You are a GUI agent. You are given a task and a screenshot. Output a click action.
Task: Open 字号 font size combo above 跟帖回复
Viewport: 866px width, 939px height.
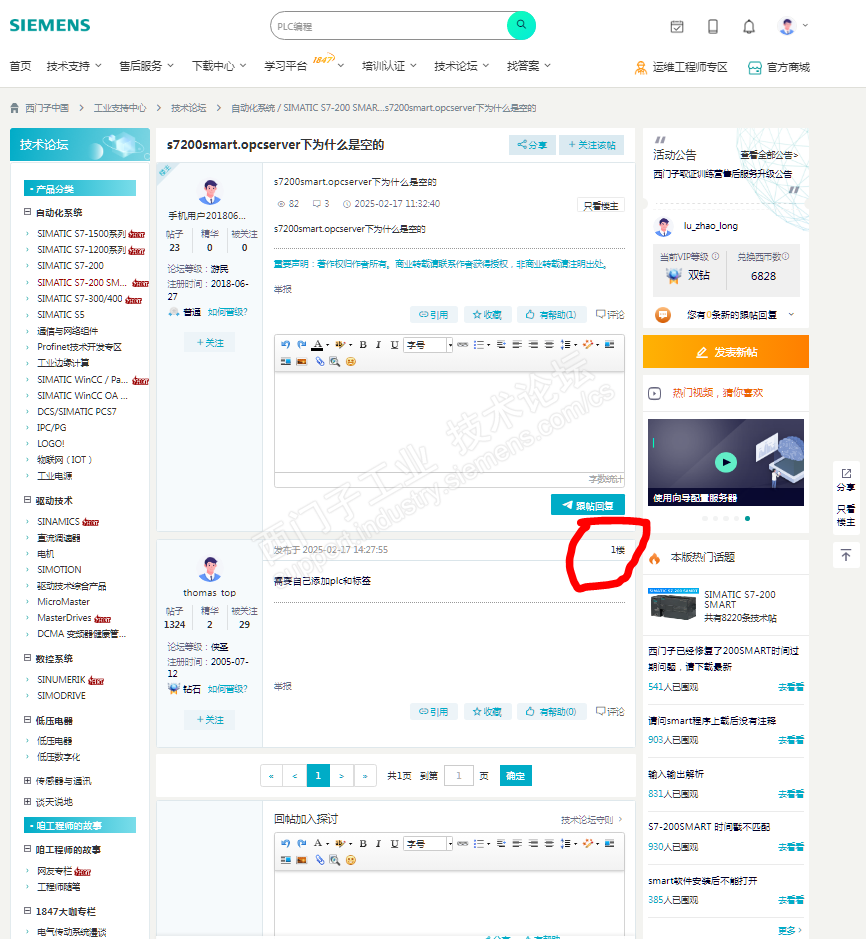tap(428, 345)
